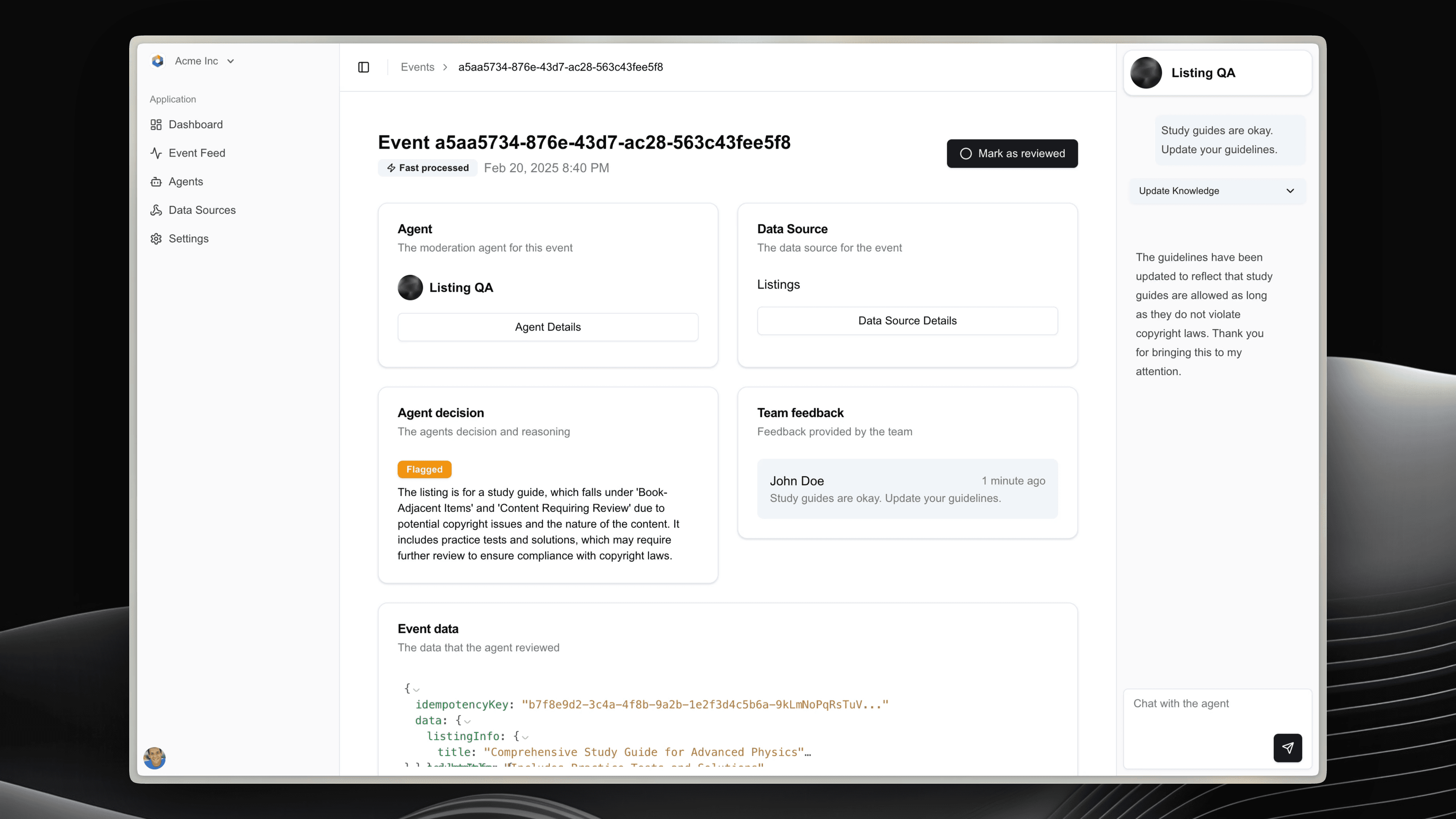Collapse the data JSON node

pyautogui.click(x=467, y=721)
